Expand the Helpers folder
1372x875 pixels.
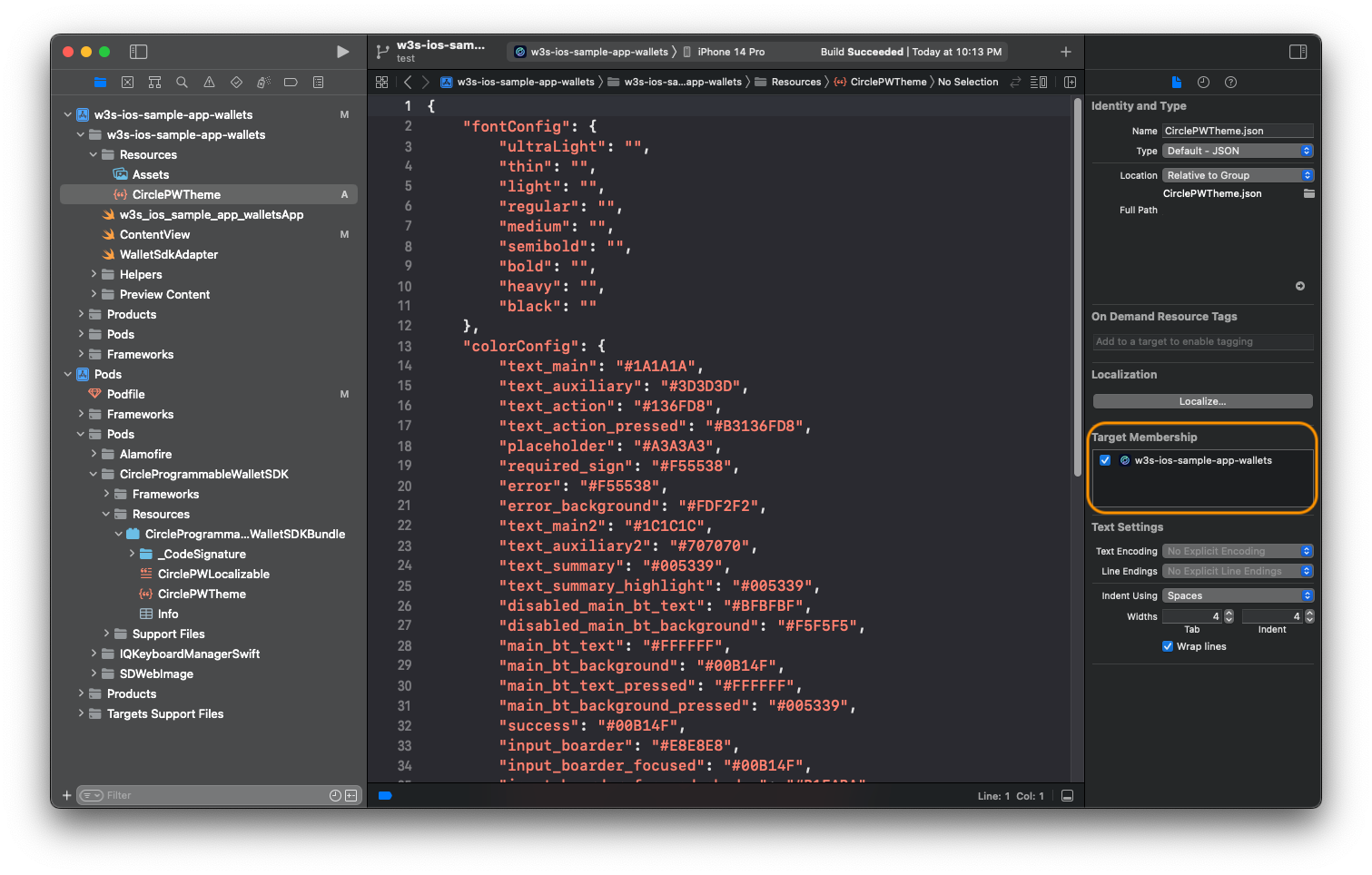(94, 274)
